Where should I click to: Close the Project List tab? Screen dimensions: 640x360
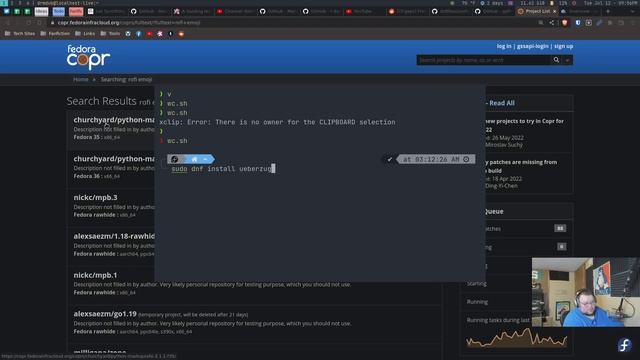click(554, 11)
